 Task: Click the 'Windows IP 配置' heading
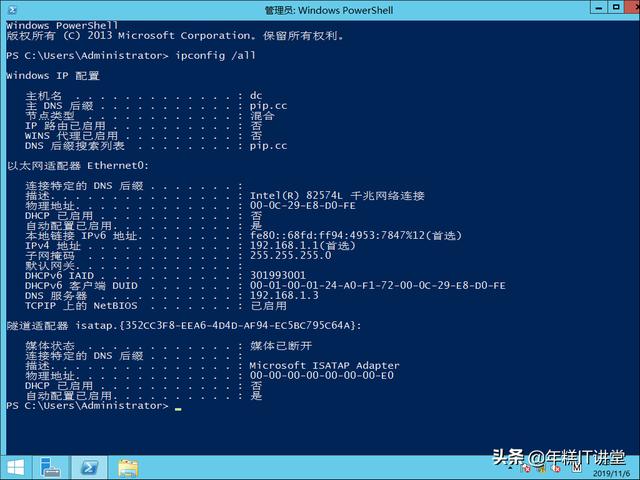(53, 76)
